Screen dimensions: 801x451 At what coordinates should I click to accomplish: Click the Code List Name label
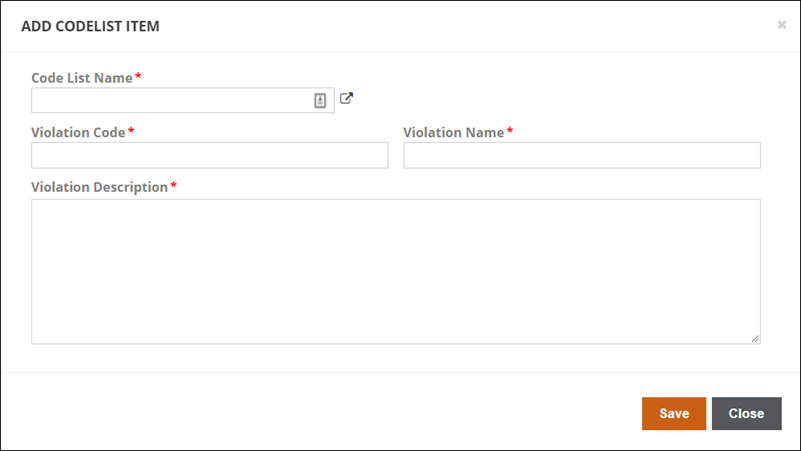click(82, 78)
